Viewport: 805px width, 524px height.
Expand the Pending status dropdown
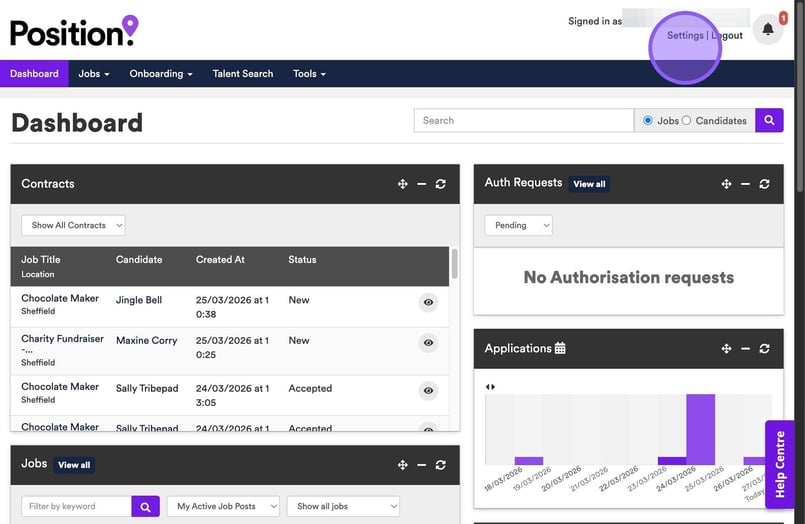coord(518,225)
